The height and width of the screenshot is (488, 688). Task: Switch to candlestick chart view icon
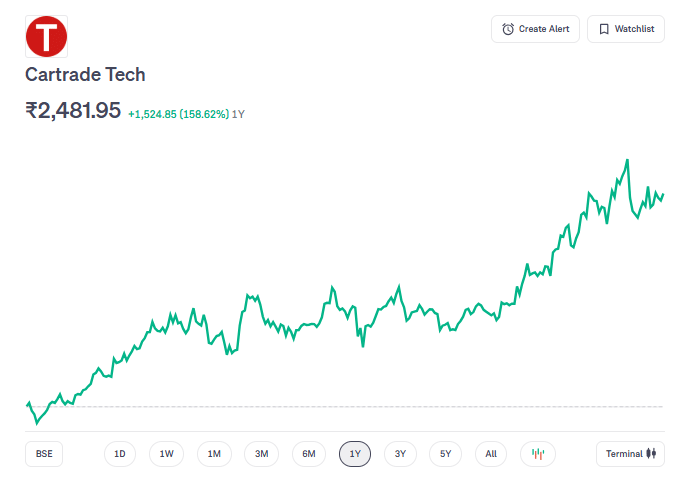[538, 454]
